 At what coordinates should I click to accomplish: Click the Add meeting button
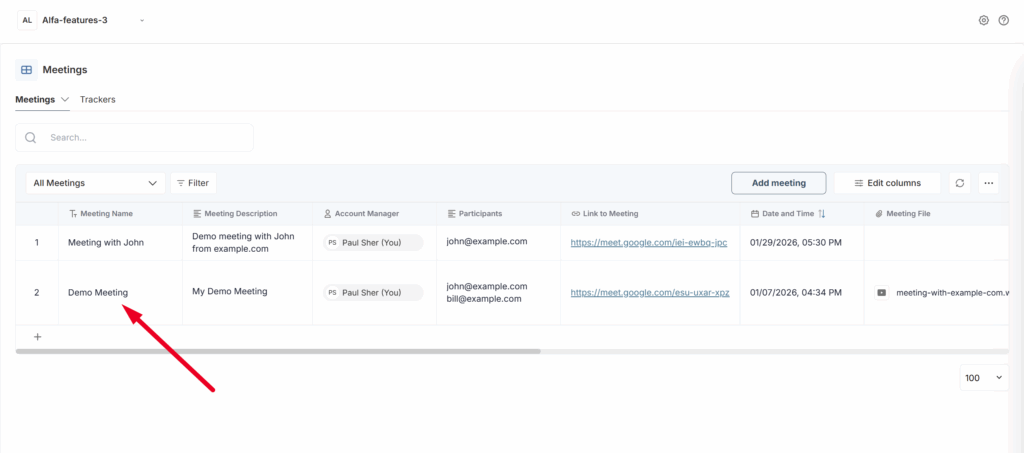(x=778, y=183)
